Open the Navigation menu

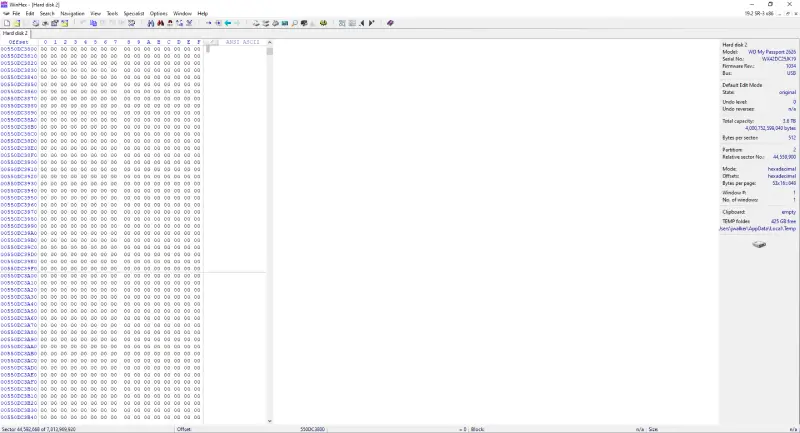tap(72, 13)
